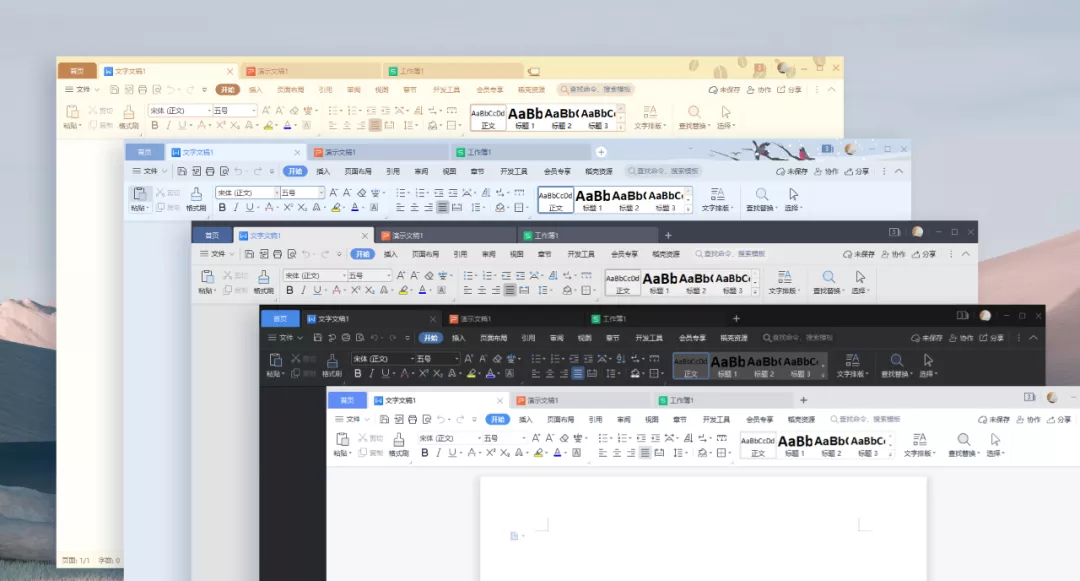Viewport: 1080px width, 581px height.
Task: Toggle Italic in light blue window
Action: pos(236,207)
